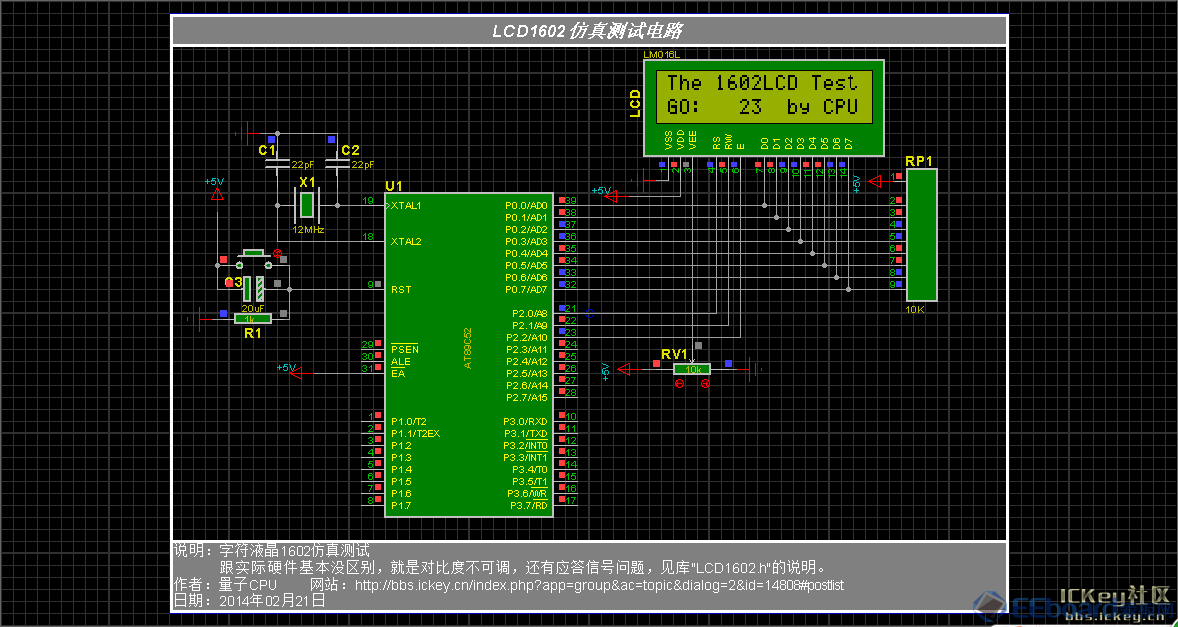The height and width of the screenshot is (627, 1178).
Task: Select capacitor C2 22pF symbol
Action: pyautogui.click(x=337, y=162)
